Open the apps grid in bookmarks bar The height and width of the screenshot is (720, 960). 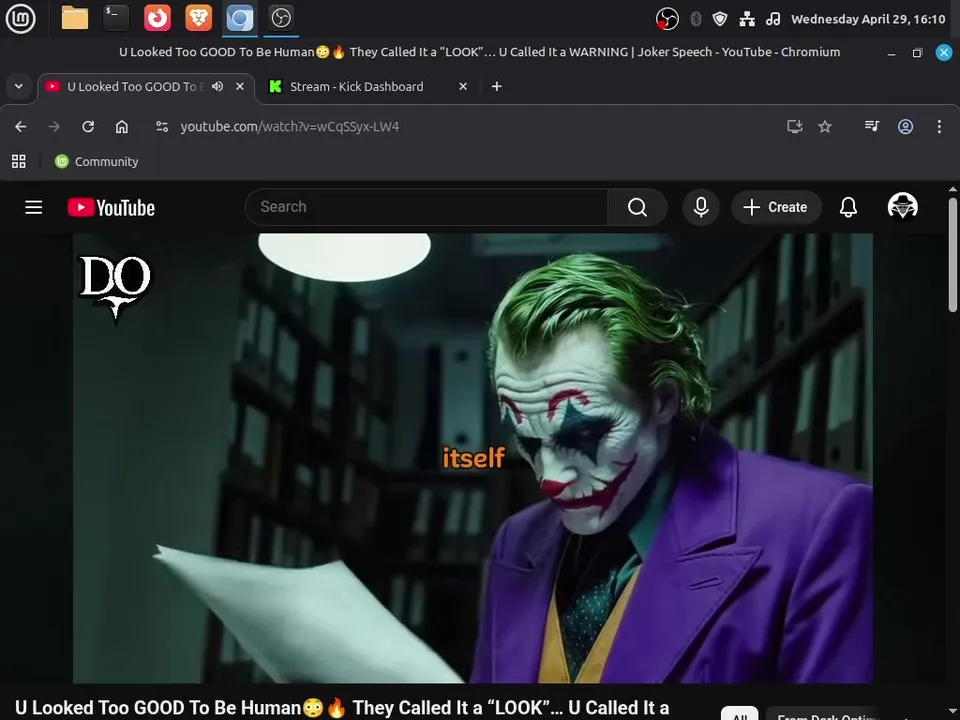(x=19, y=161)
